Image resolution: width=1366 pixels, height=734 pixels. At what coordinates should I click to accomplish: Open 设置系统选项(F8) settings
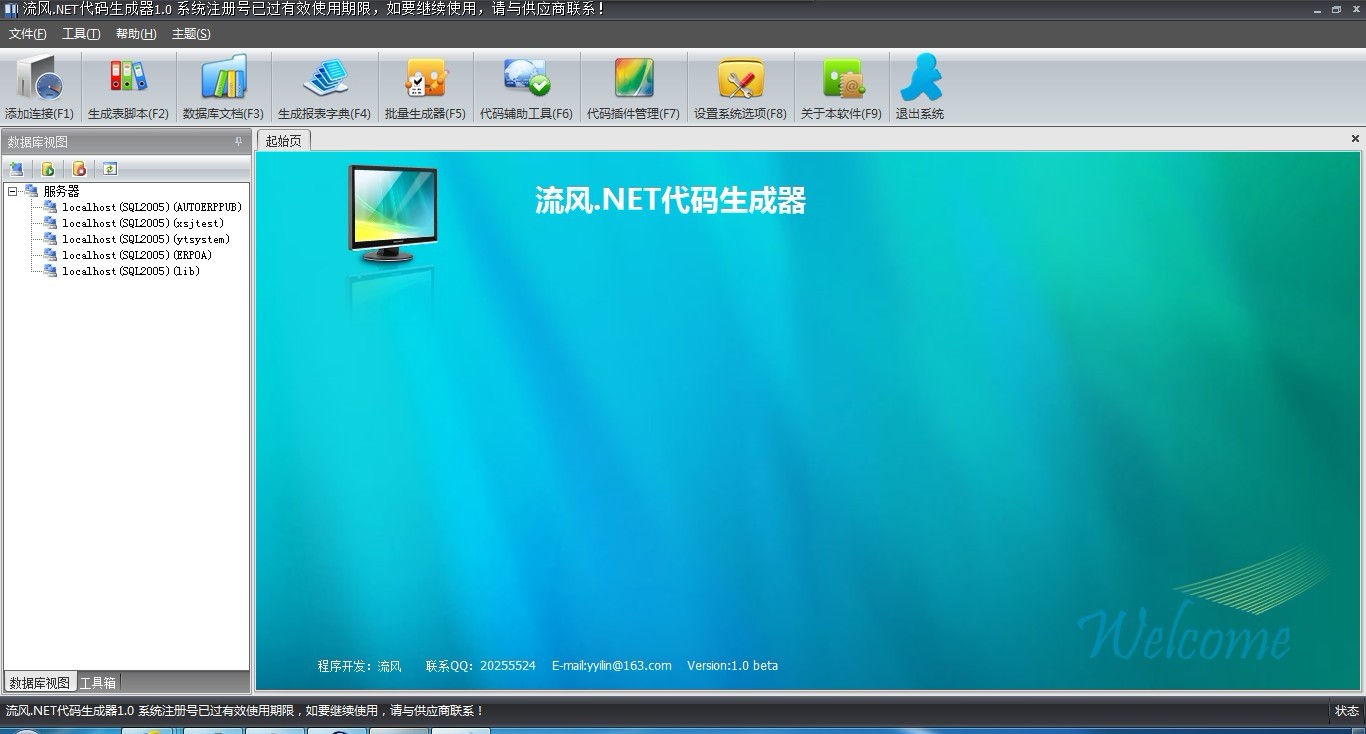click(x=740, y=80)
